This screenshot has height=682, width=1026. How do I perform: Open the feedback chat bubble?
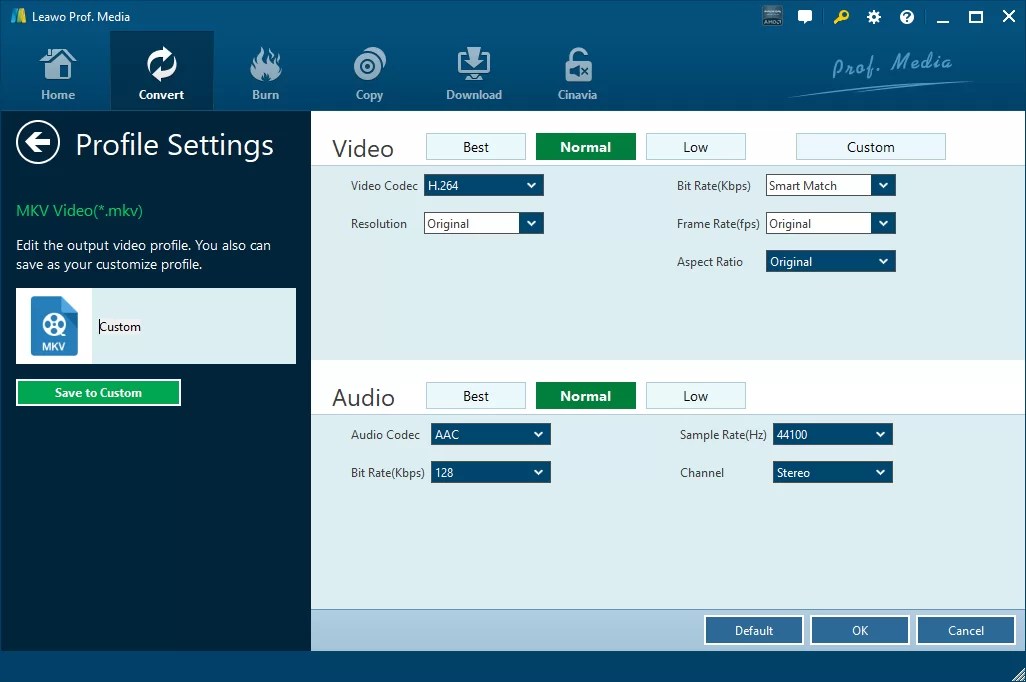(x=805, y=16)
